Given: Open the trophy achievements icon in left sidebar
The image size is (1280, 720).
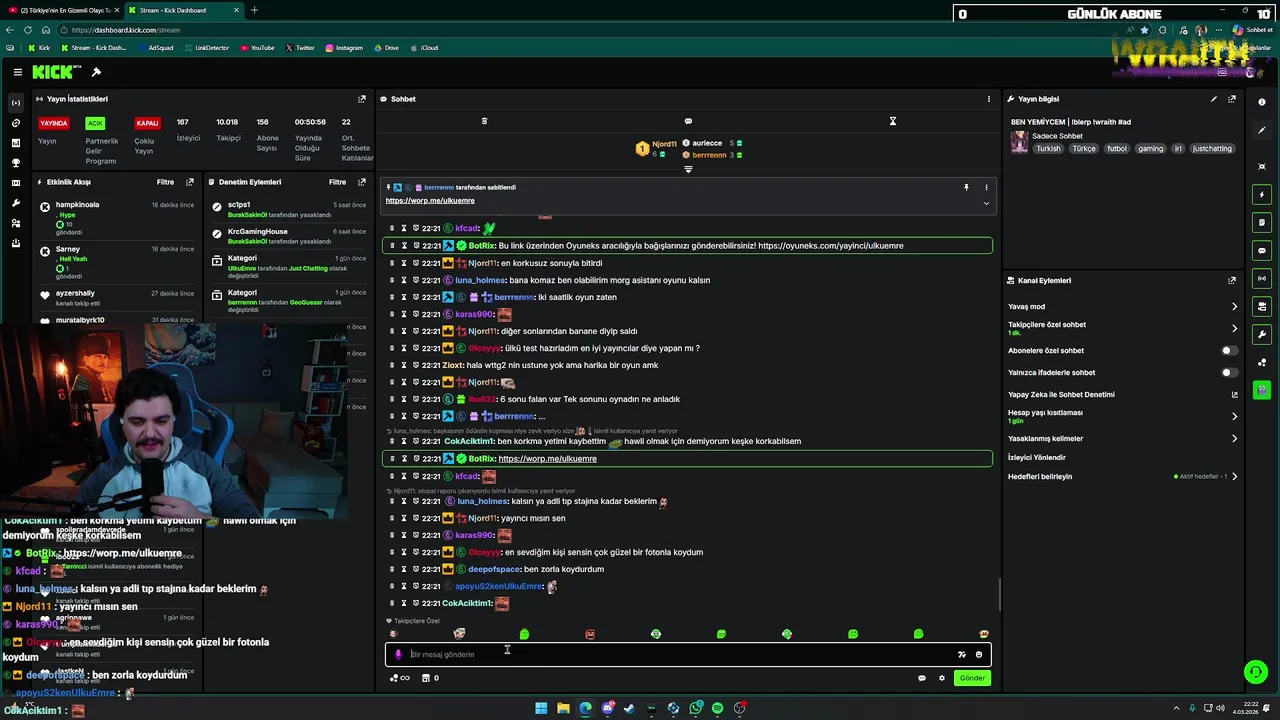Looking at the screenshot, I should (x=16, y=163).
